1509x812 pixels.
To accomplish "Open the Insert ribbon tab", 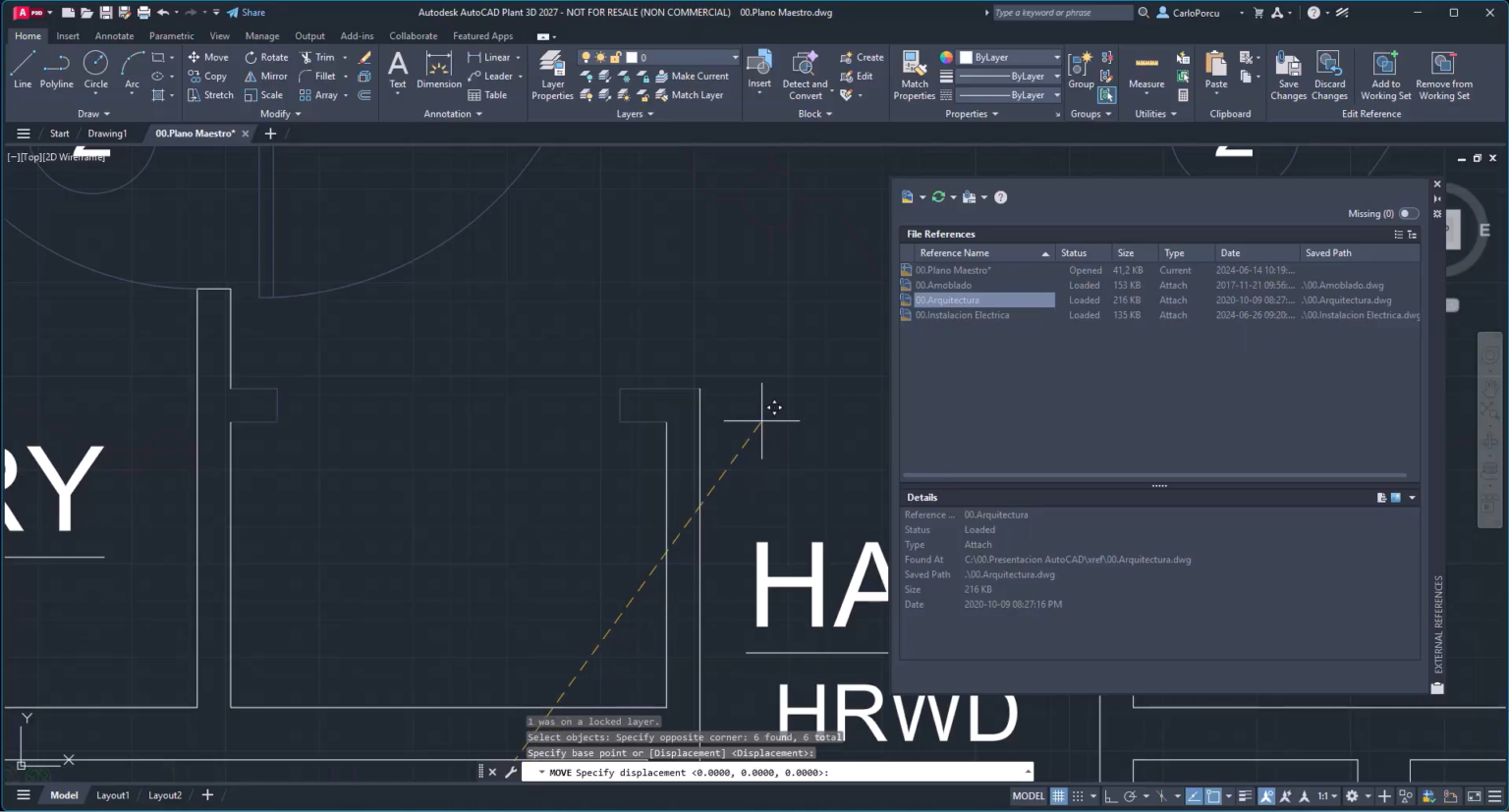I will (x=68, y=36).
